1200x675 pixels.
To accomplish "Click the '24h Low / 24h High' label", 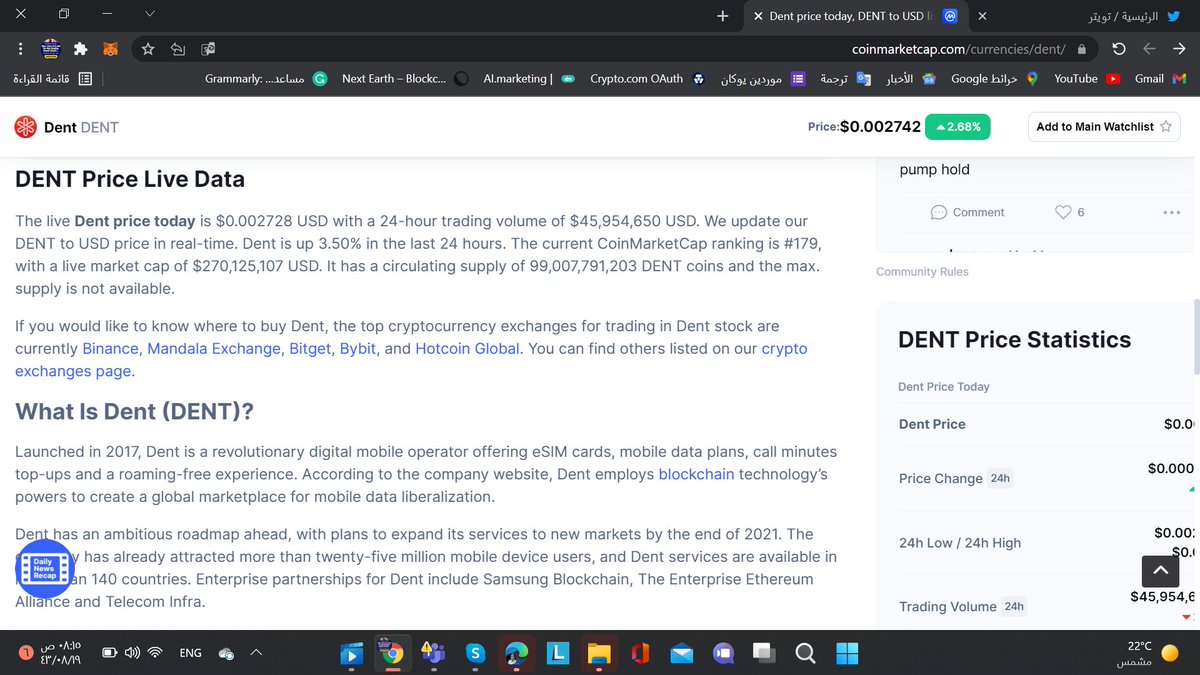I will 960,543.
